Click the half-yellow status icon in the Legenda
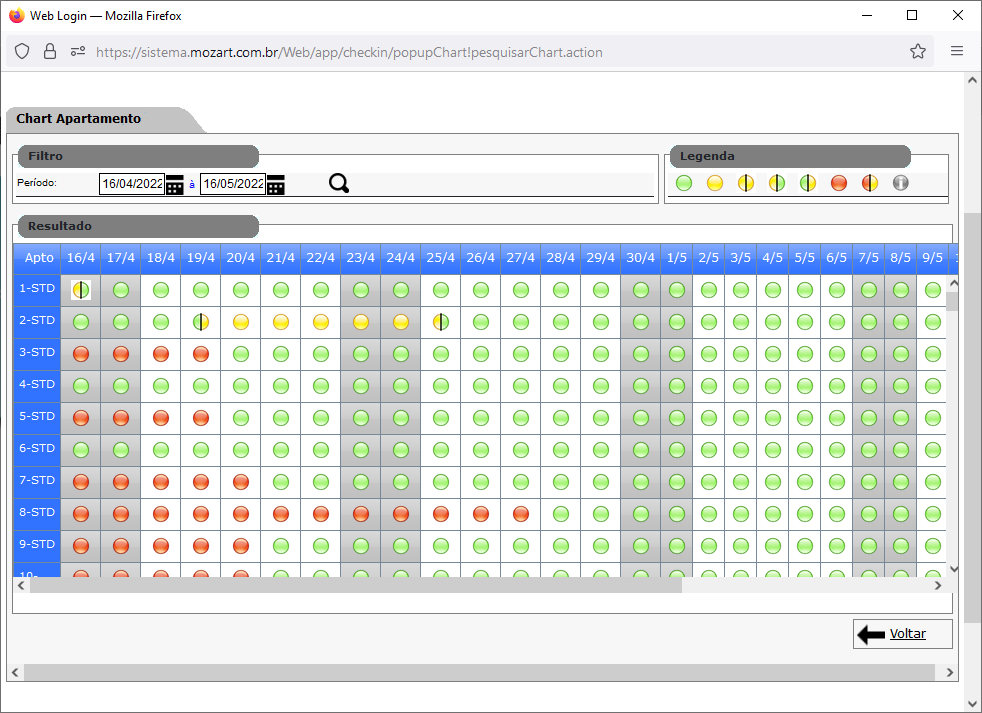This screenshot has width=982, height=713. coord(745,183)
